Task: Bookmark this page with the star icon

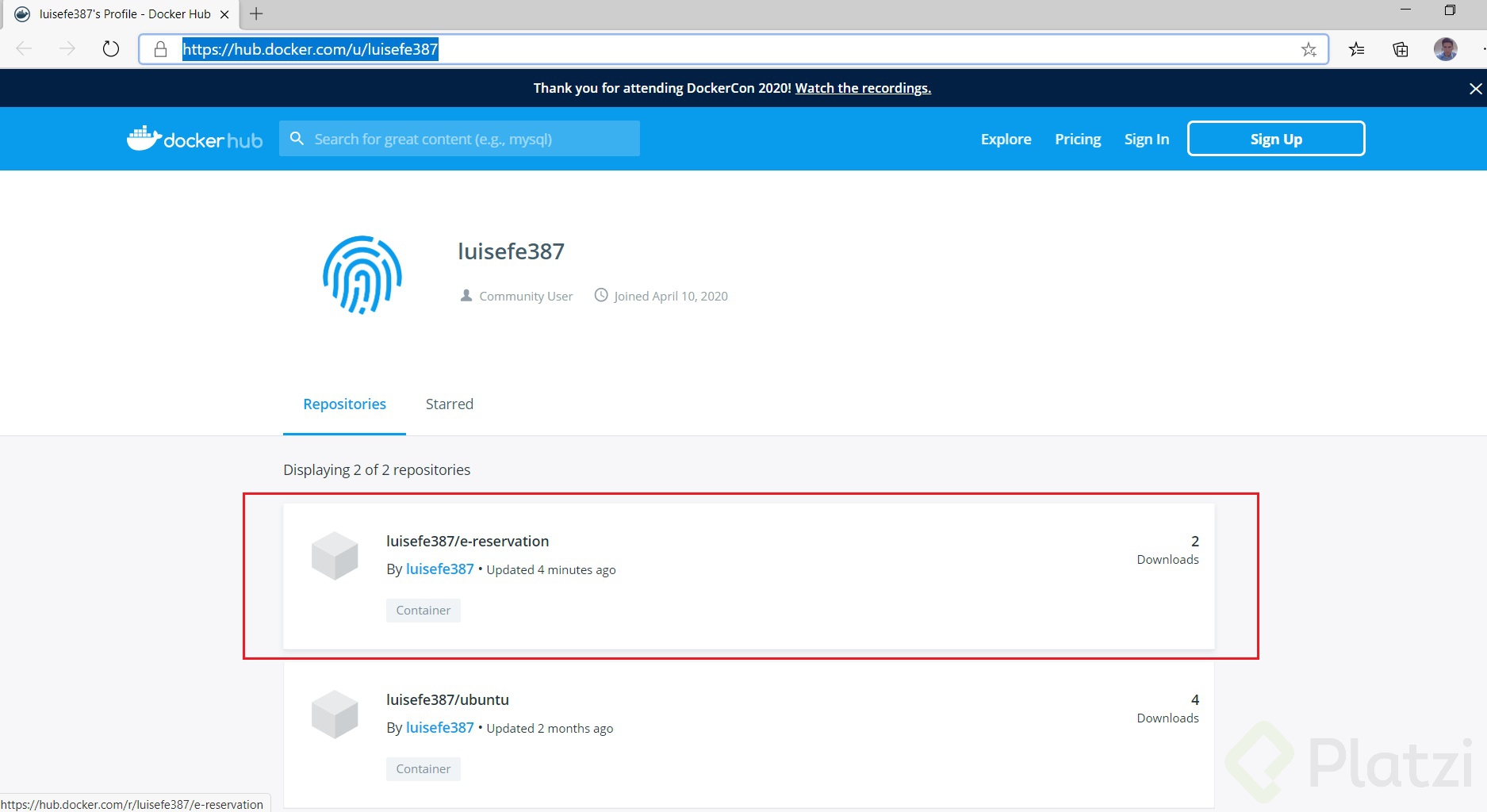Action: [1309, 49]
